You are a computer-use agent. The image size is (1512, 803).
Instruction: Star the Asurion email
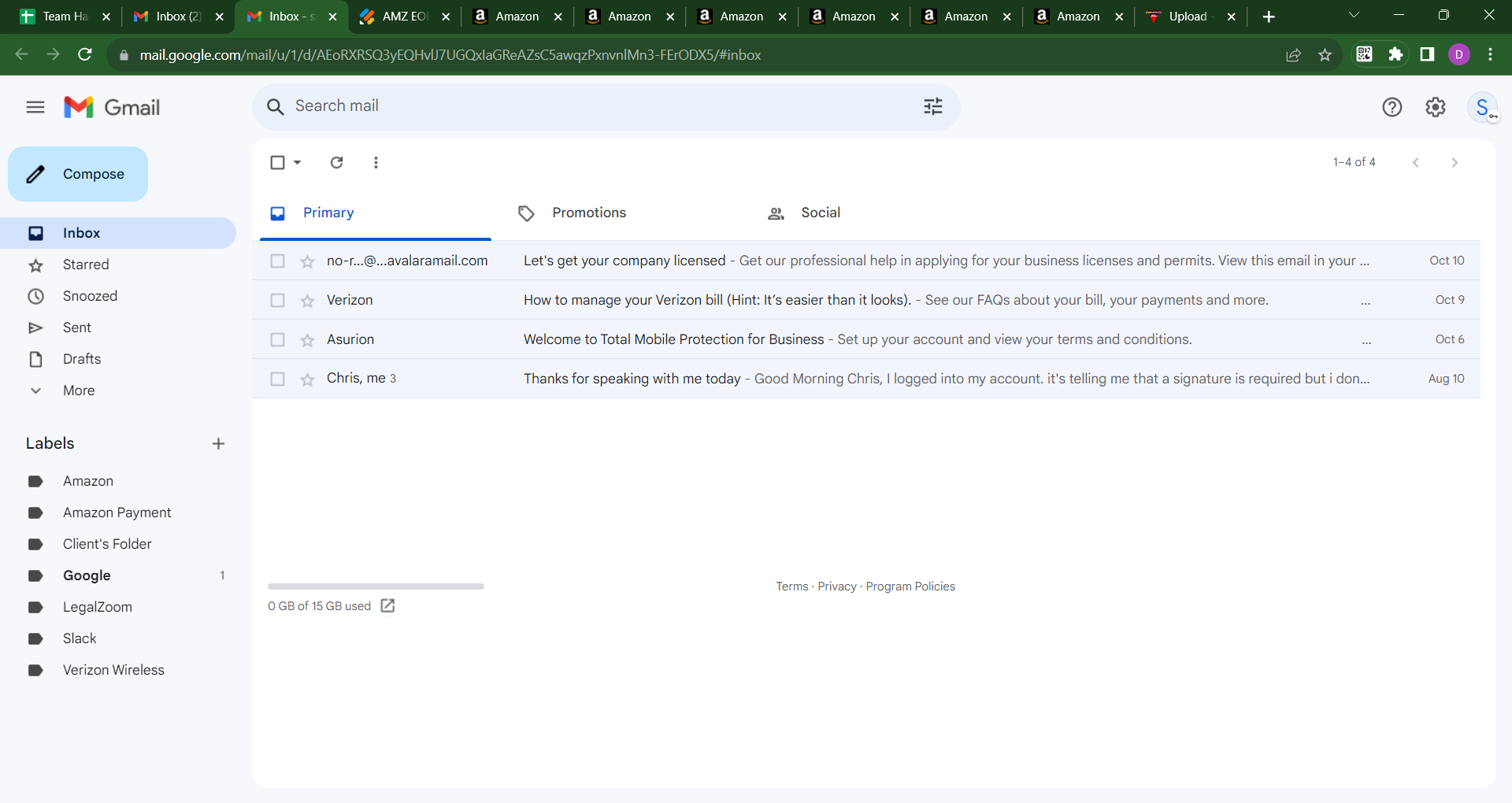coord(307,340)
